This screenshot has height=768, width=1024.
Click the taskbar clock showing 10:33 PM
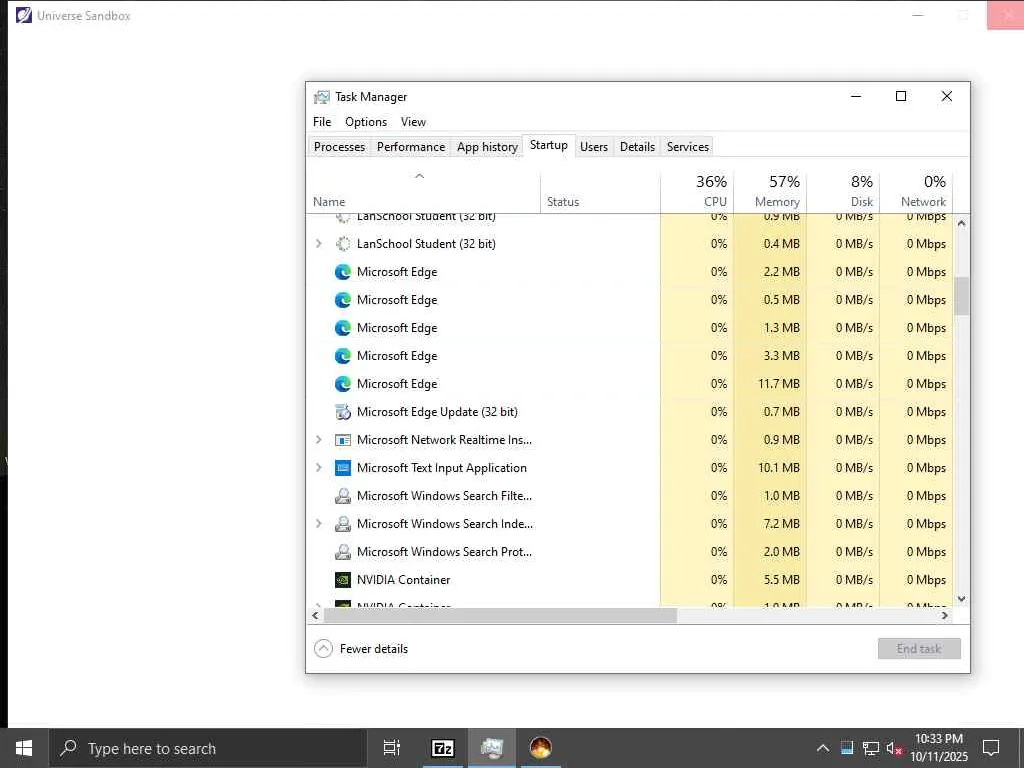click(939, 748)
